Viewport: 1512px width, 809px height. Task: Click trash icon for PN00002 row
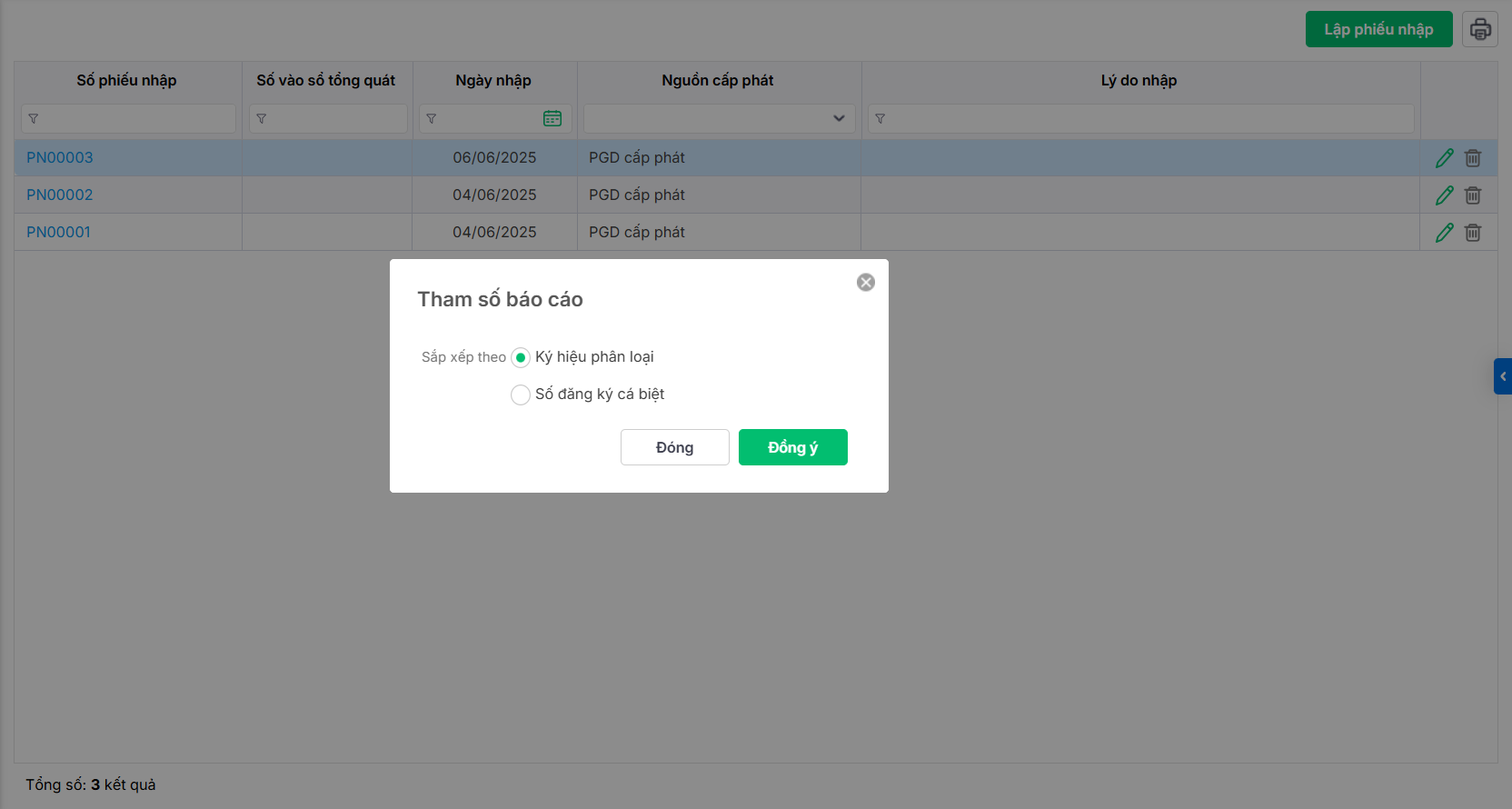1473,195
